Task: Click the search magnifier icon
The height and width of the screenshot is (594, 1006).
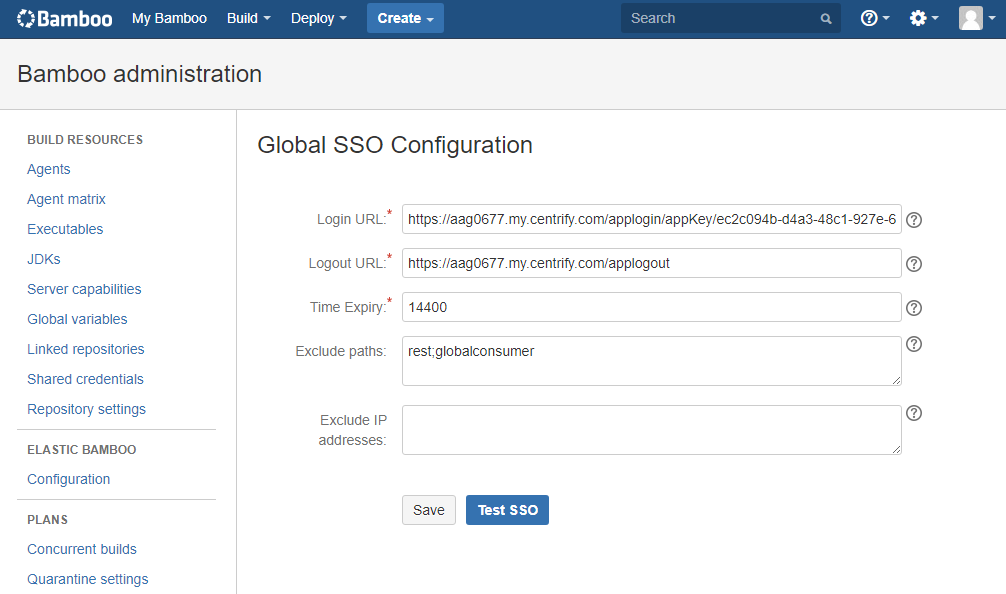Action: click(x=826, y=18)
